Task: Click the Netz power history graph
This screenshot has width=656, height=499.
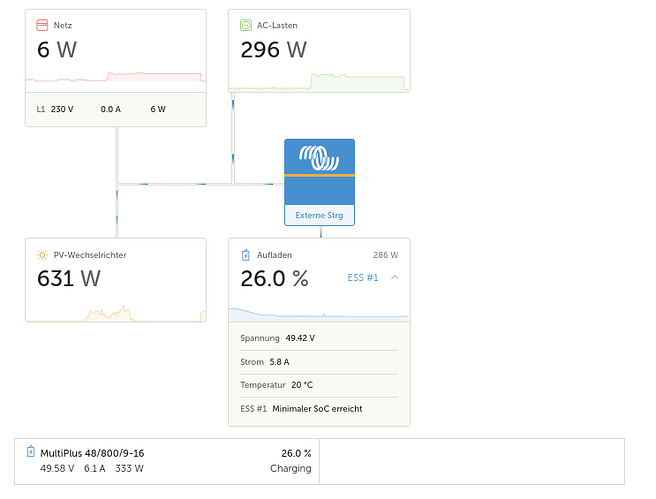Action: (115, 78)
